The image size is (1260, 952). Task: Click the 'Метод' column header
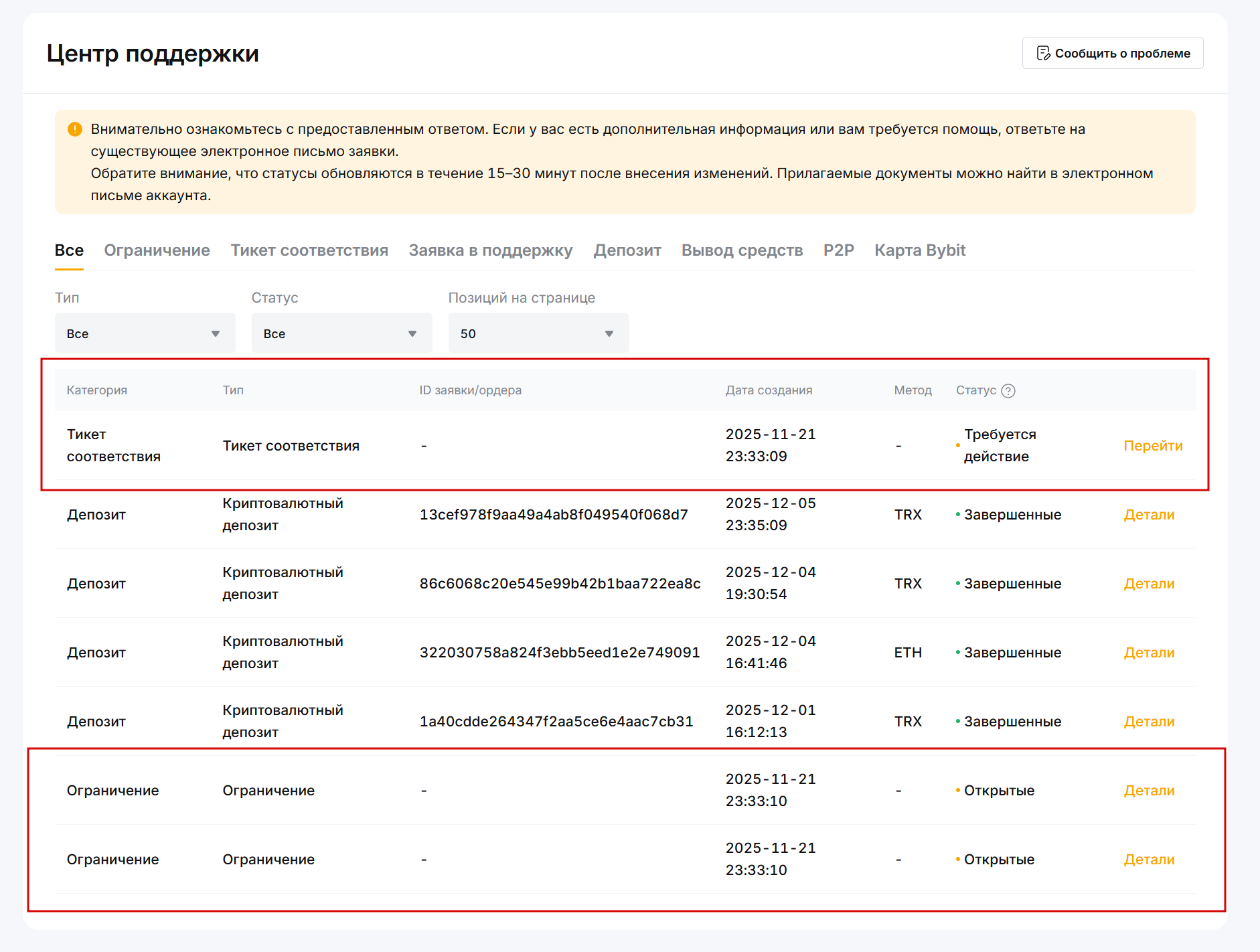tap(913, 390)
